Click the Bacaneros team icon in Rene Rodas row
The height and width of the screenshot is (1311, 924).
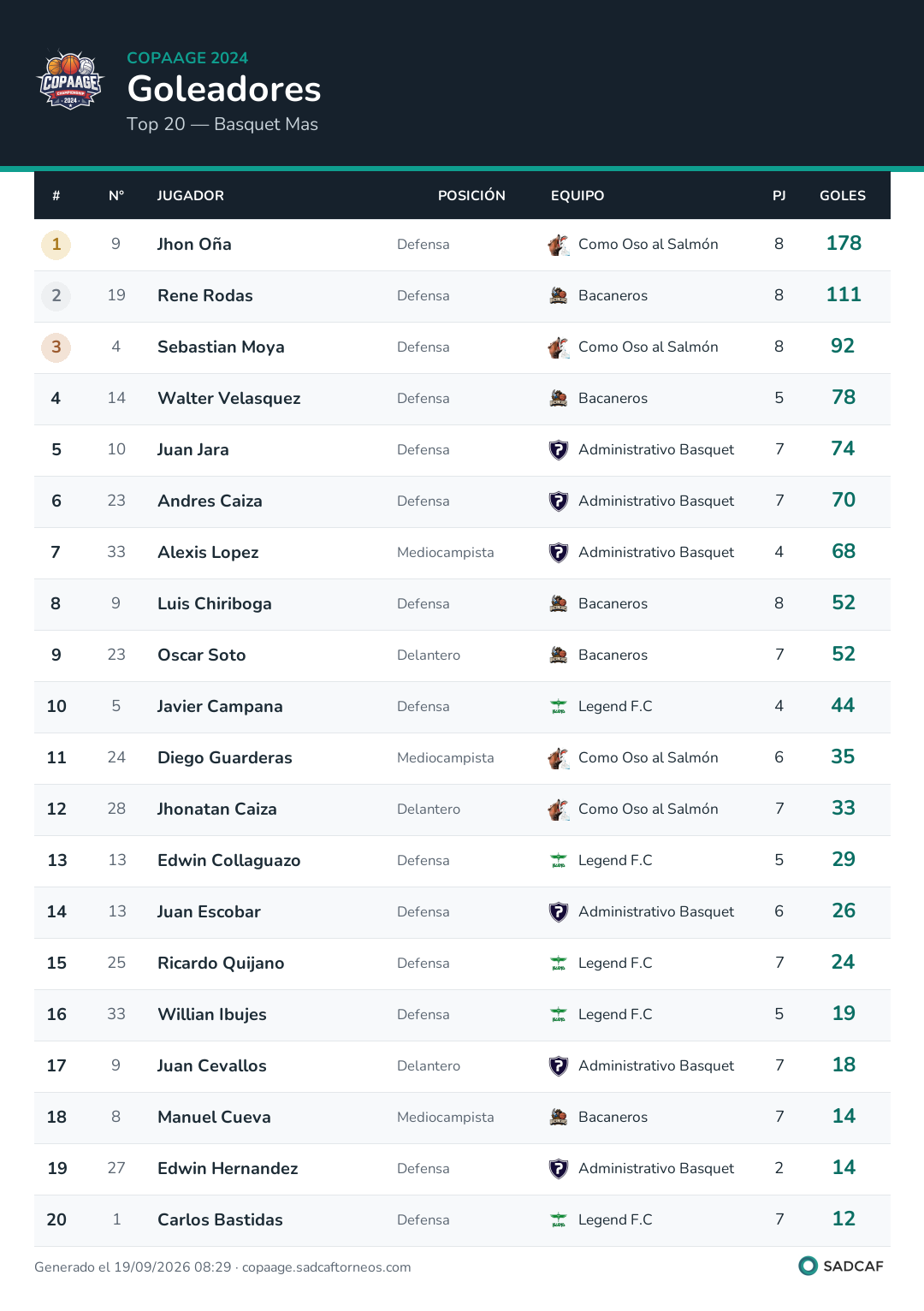pos(559,296)
